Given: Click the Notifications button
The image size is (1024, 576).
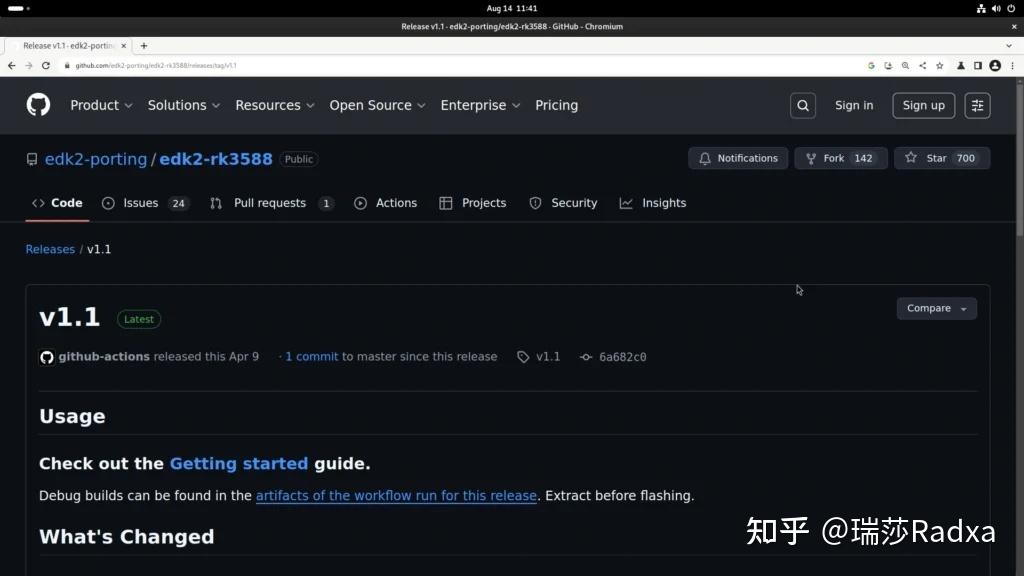Looking at the screenshot, I should (738, 158).
